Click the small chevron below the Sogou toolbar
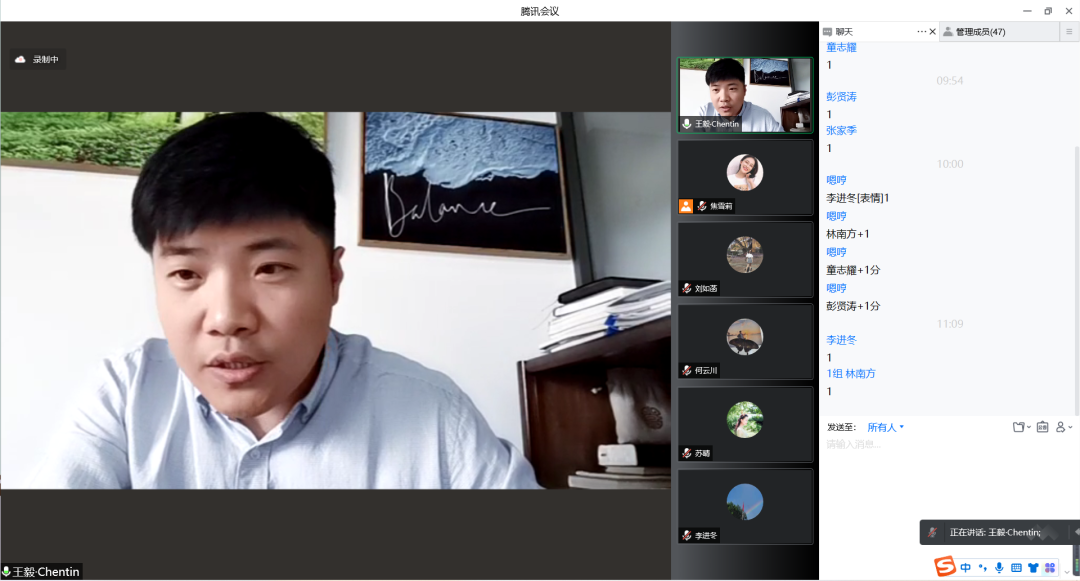The width and height of the screenshot is (1080, 581). coord(1067,573)
